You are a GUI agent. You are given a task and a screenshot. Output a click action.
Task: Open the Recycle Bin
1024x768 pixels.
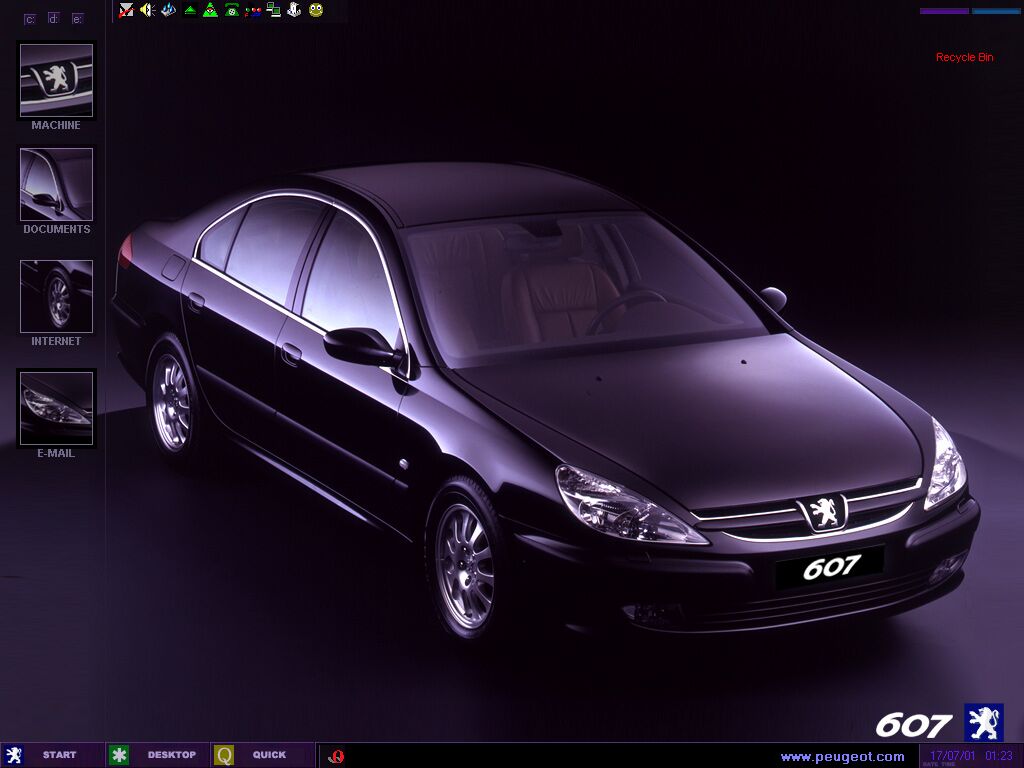(x=965, y=57)
